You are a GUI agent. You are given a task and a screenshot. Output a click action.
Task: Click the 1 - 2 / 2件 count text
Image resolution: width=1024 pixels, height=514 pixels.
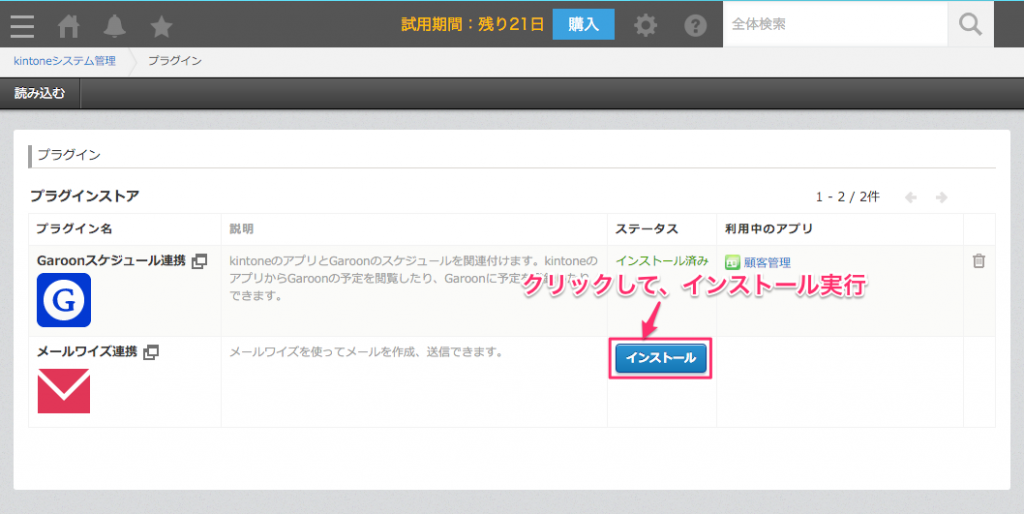pos(847,197)
